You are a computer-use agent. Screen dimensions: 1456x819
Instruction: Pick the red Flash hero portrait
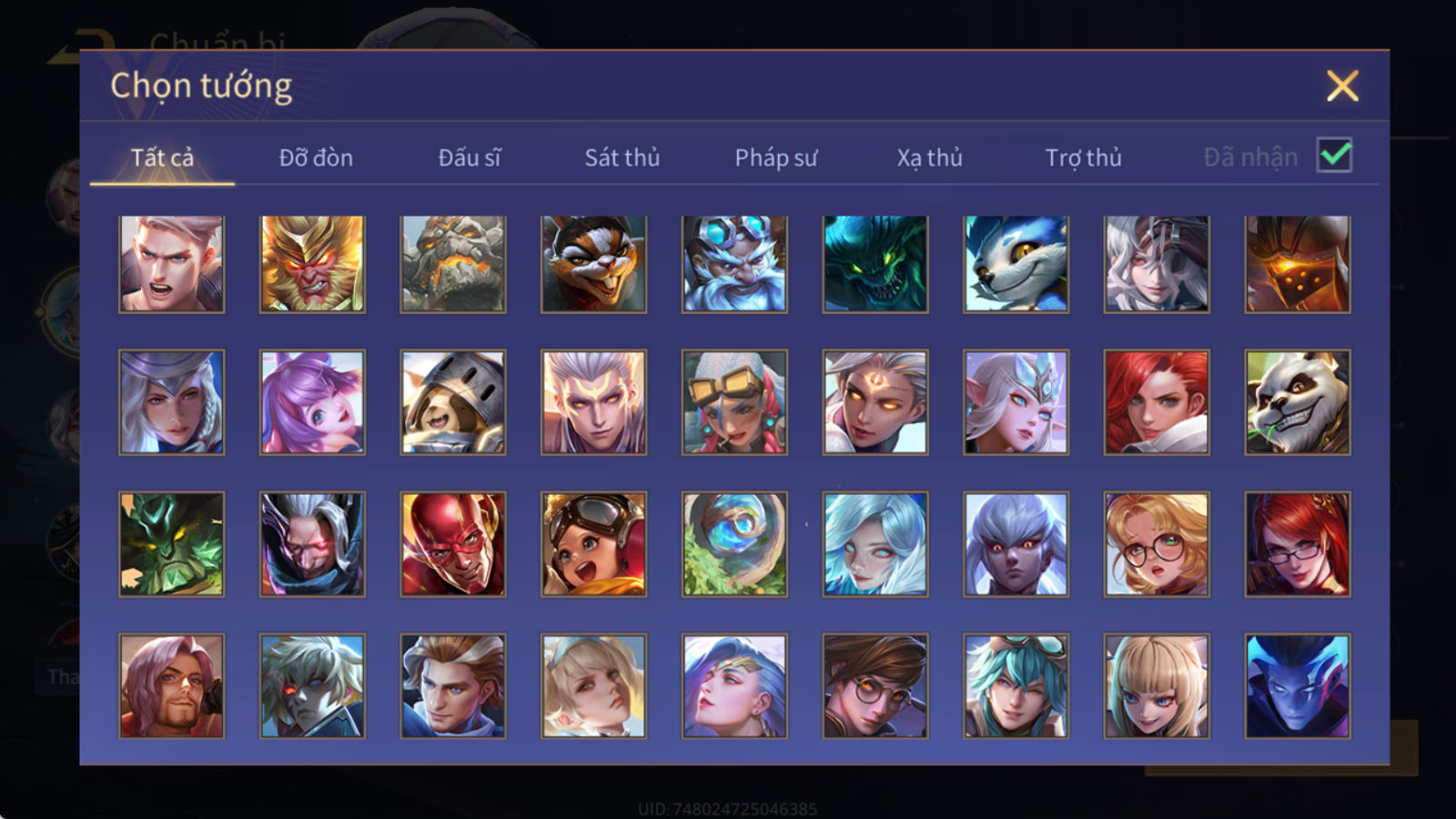click(453, 544)
